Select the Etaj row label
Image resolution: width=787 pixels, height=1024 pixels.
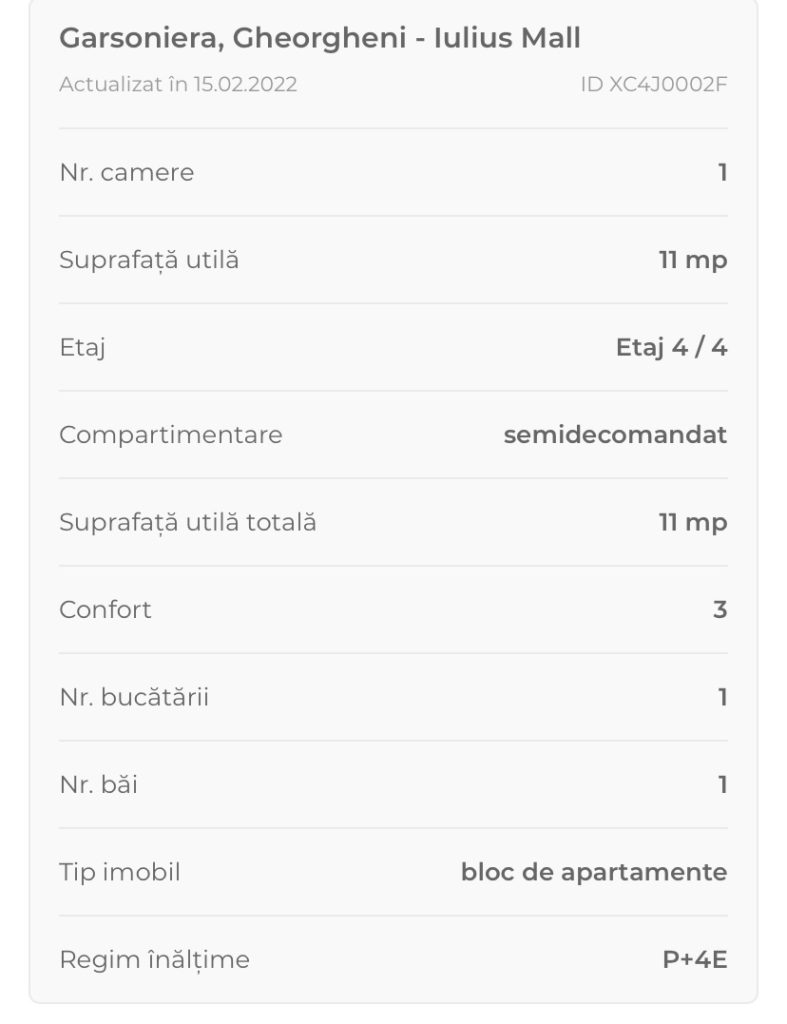[82, 348]
